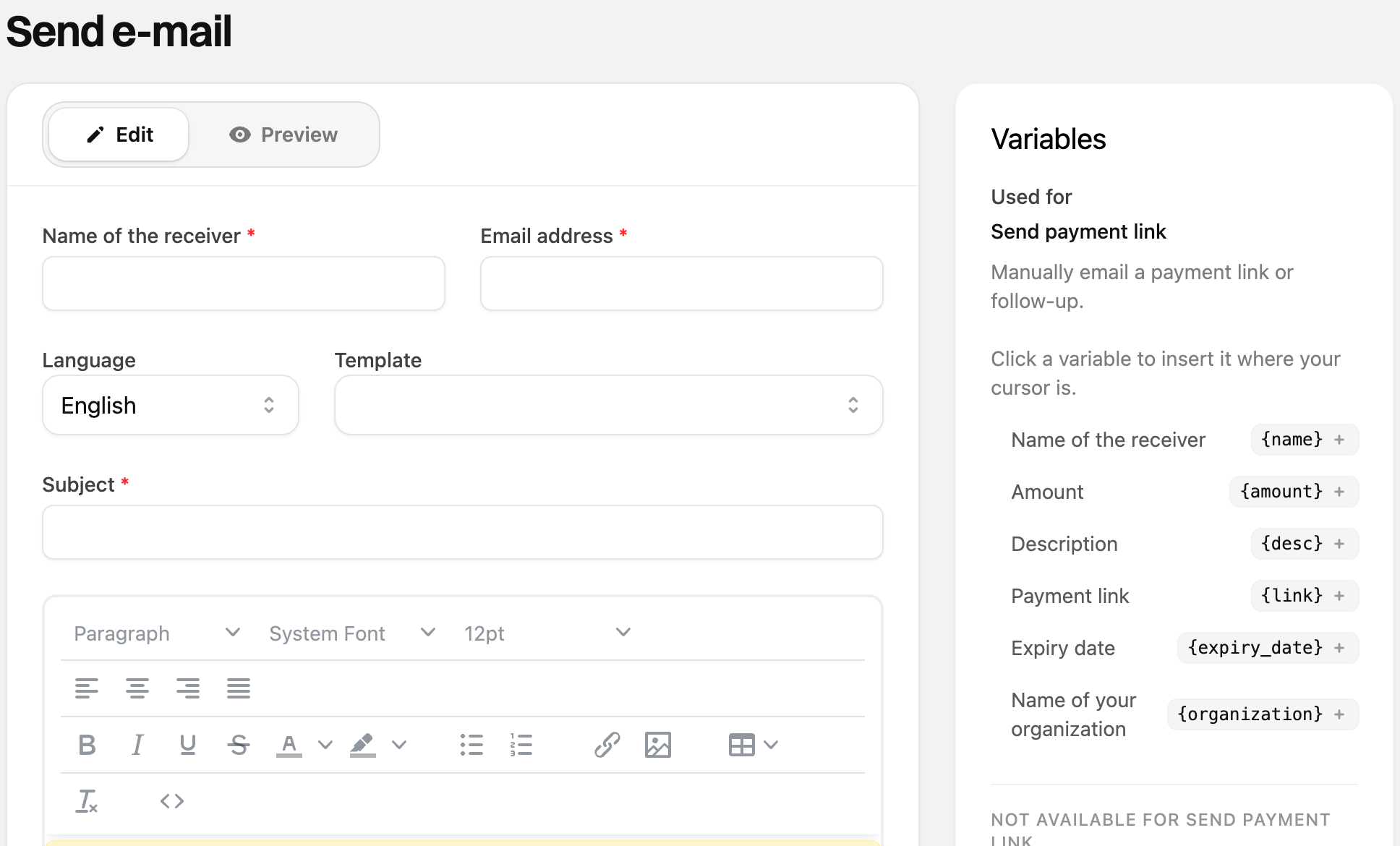Open text color dropdown arrow
Viewport: 1400px width, 846px height.
[325, 745]
